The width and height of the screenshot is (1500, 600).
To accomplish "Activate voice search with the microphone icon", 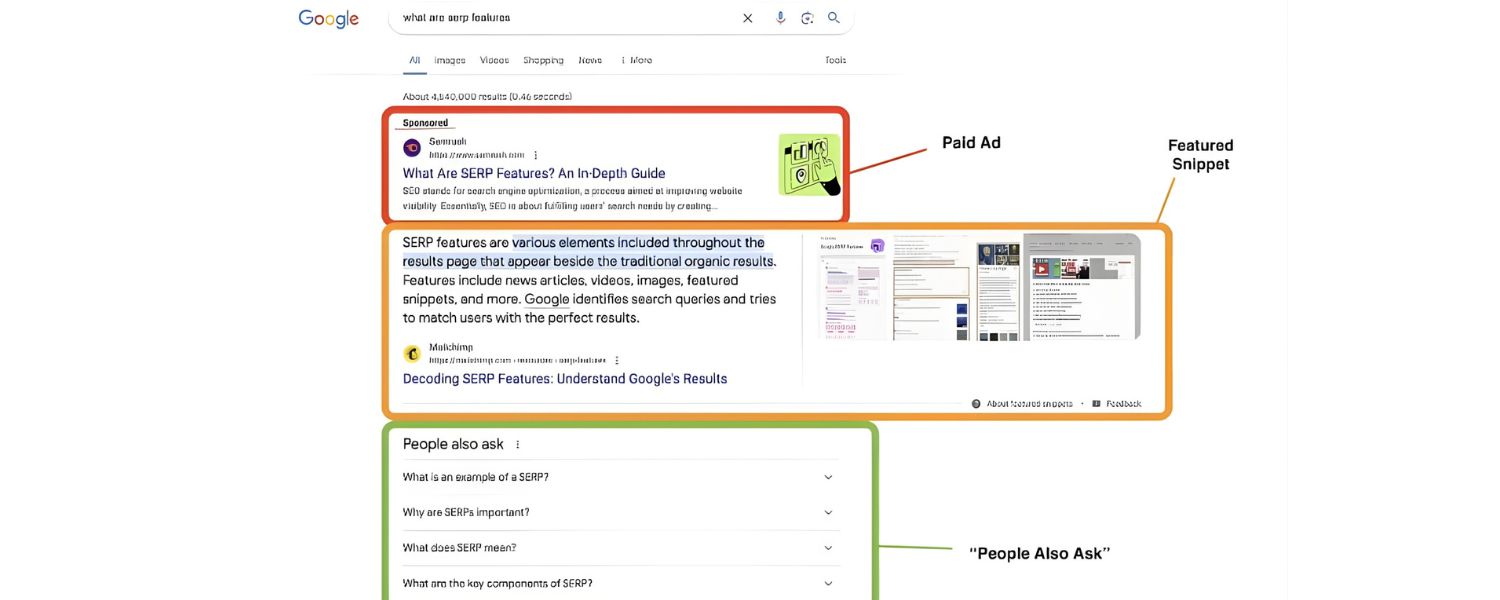I will [779, 17].
